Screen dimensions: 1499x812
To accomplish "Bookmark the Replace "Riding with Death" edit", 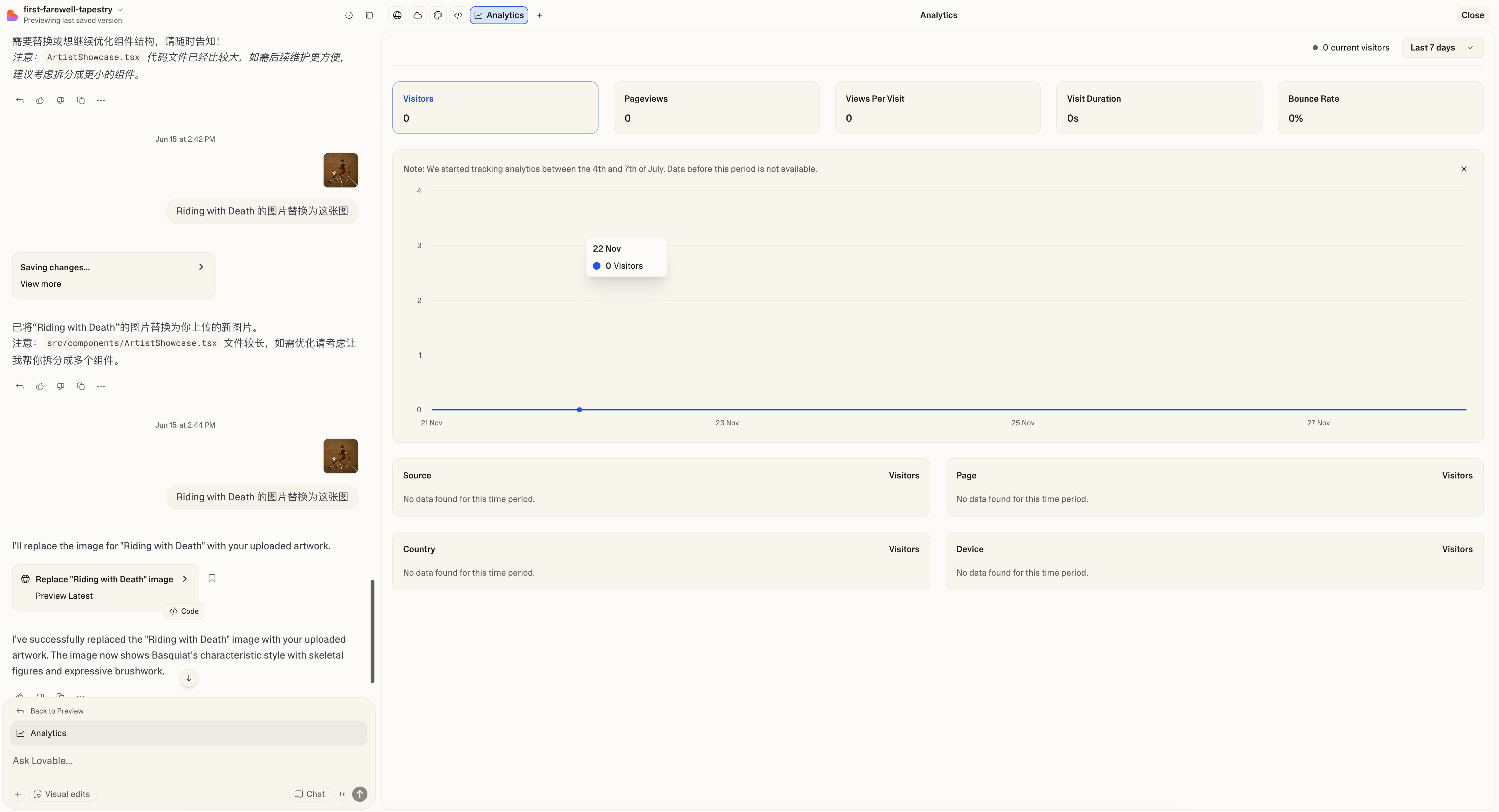I will (212, 578).
